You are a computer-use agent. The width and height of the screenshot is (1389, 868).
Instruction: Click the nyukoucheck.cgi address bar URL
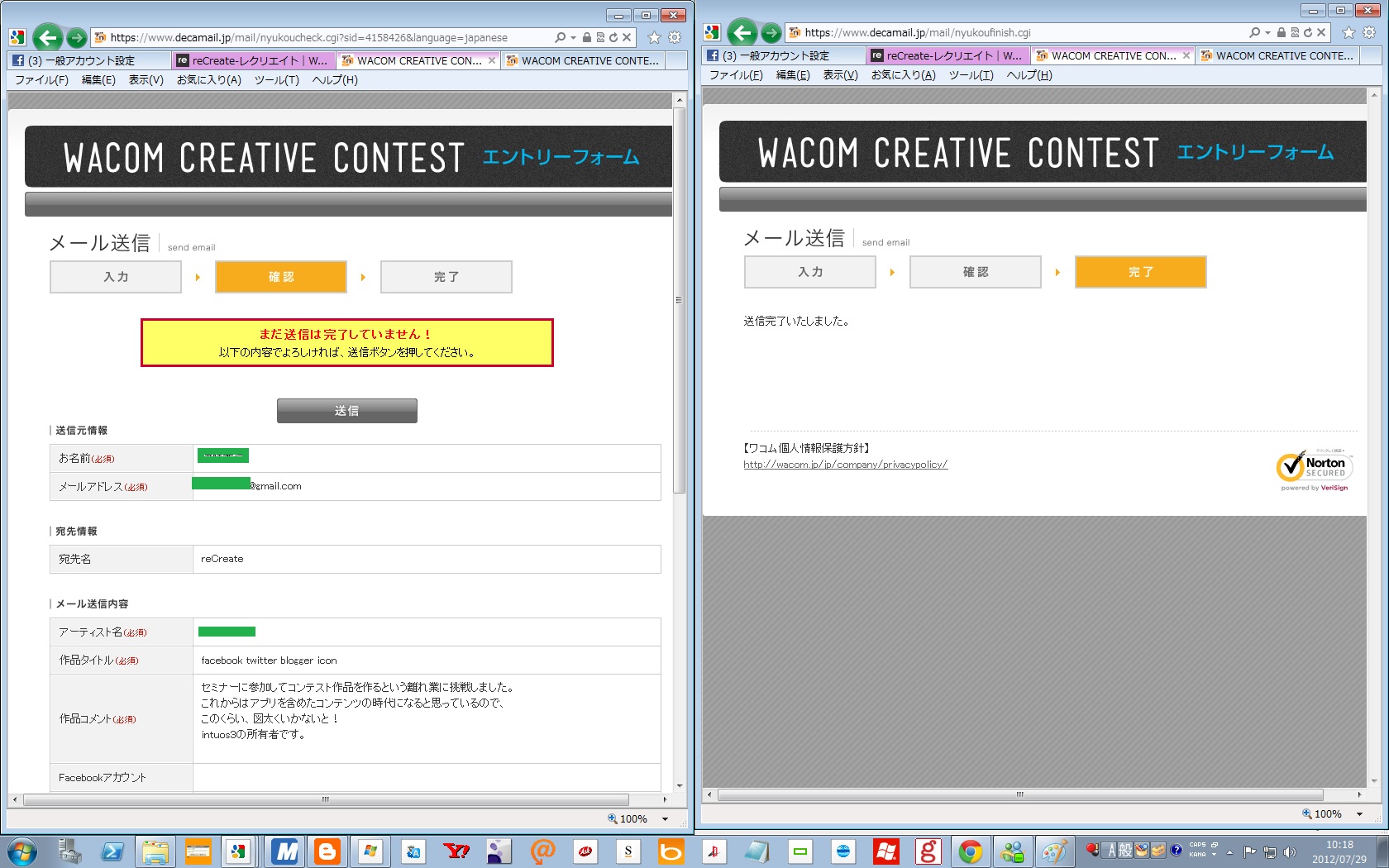click(309, 37)
